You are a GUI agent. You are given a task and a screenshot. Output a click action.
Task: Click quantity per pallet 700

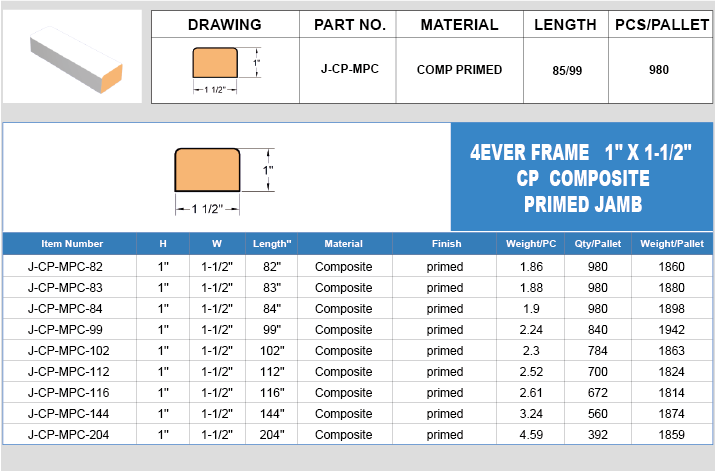click(x=597, y=372)
